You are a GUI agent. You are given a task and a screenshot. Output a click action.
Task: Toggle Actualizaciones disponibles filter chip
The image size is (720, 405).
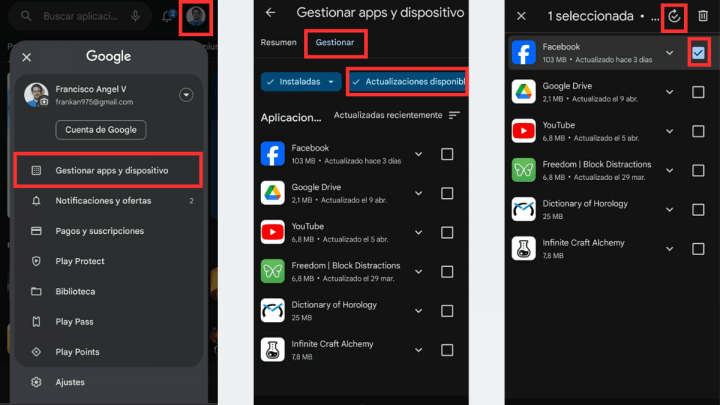coord(408,82)
